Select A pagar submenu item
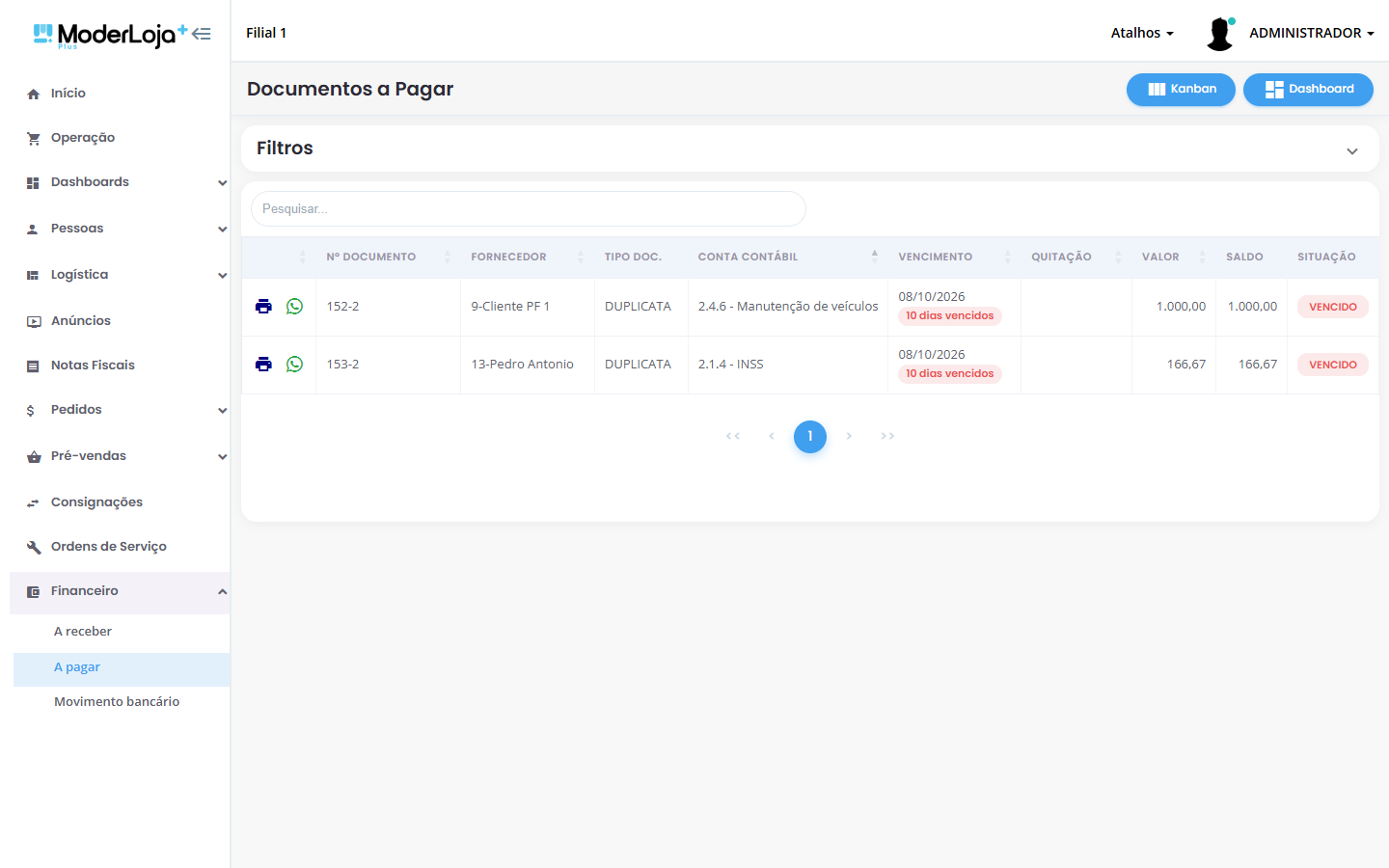Viewport: 1389px width, 868px height. click(122, 667)
